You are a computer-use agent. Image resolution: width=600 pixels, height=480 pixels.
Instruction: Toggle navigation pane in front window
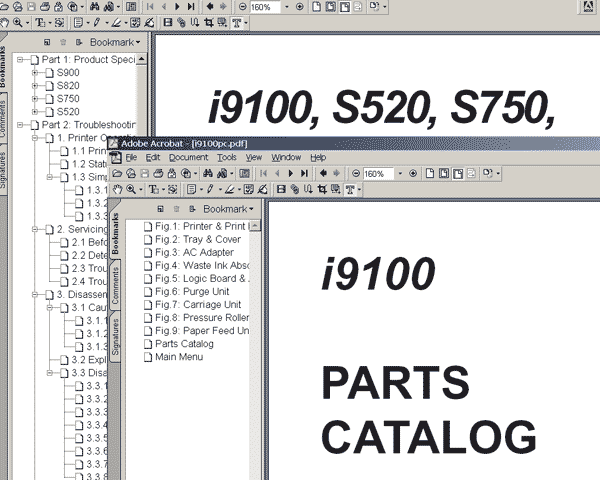click(244, 174)
